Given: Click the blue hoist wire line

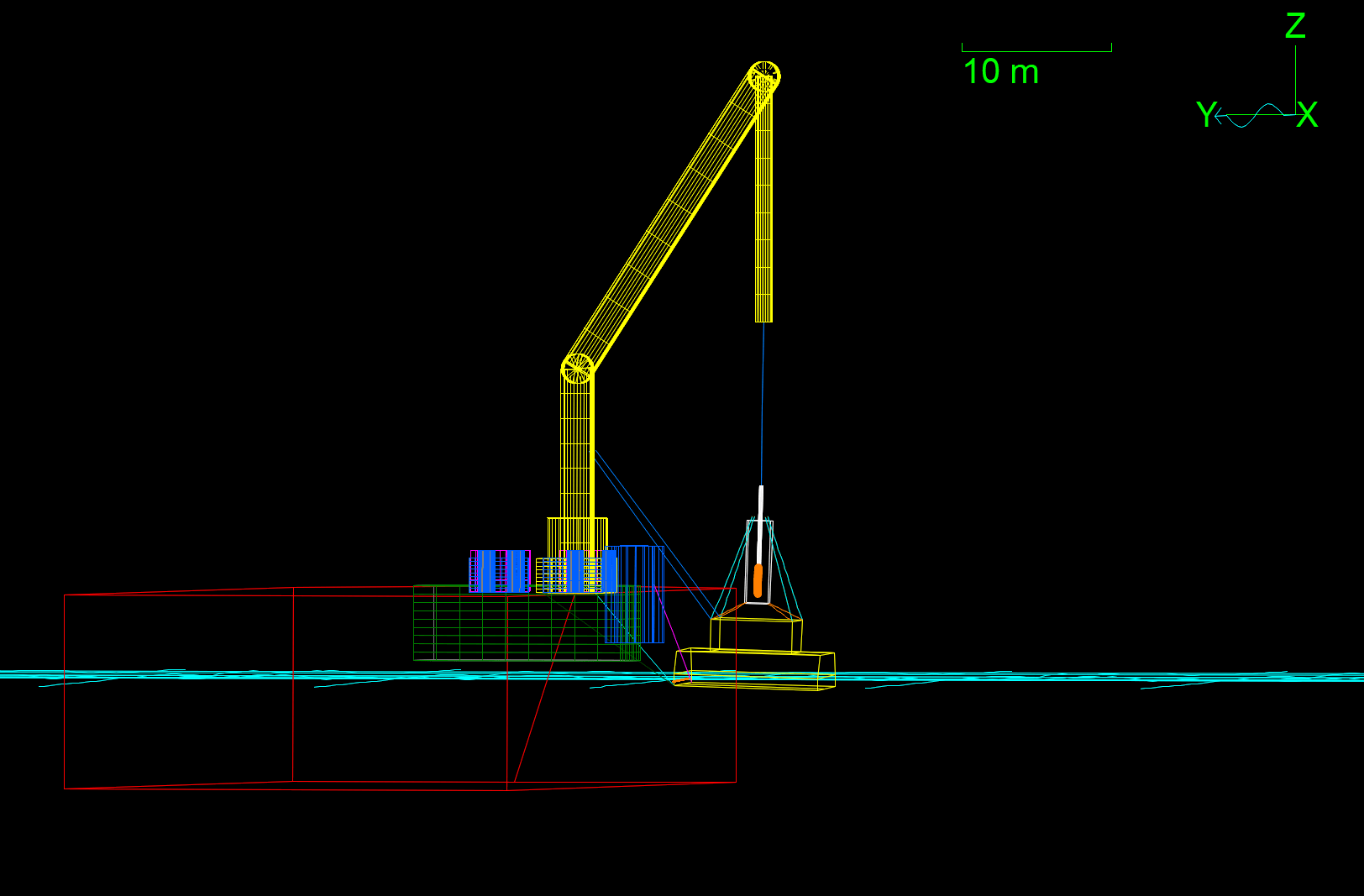Looking at the screenshot, I should pos(763,403).
